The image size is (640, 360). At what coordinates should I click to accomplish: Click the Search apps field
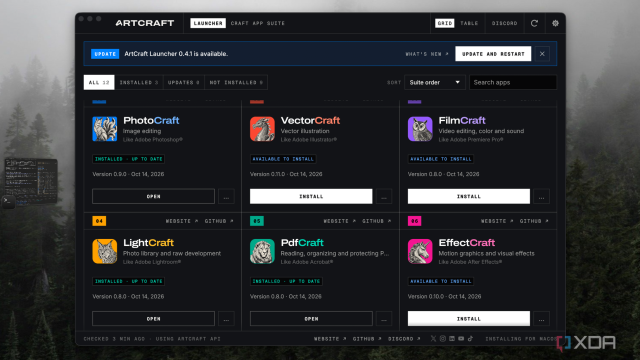pos(513,82)
